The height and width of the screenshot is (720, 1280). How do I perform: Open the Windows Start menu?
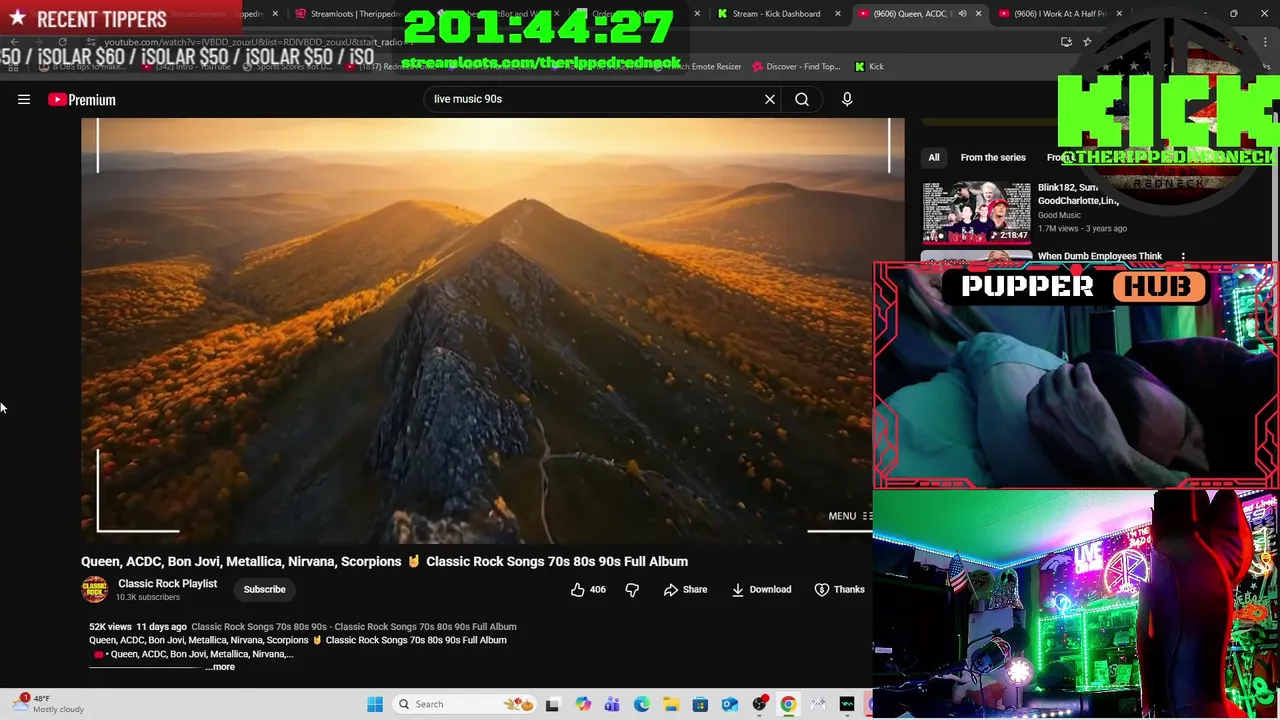(375, 704)
